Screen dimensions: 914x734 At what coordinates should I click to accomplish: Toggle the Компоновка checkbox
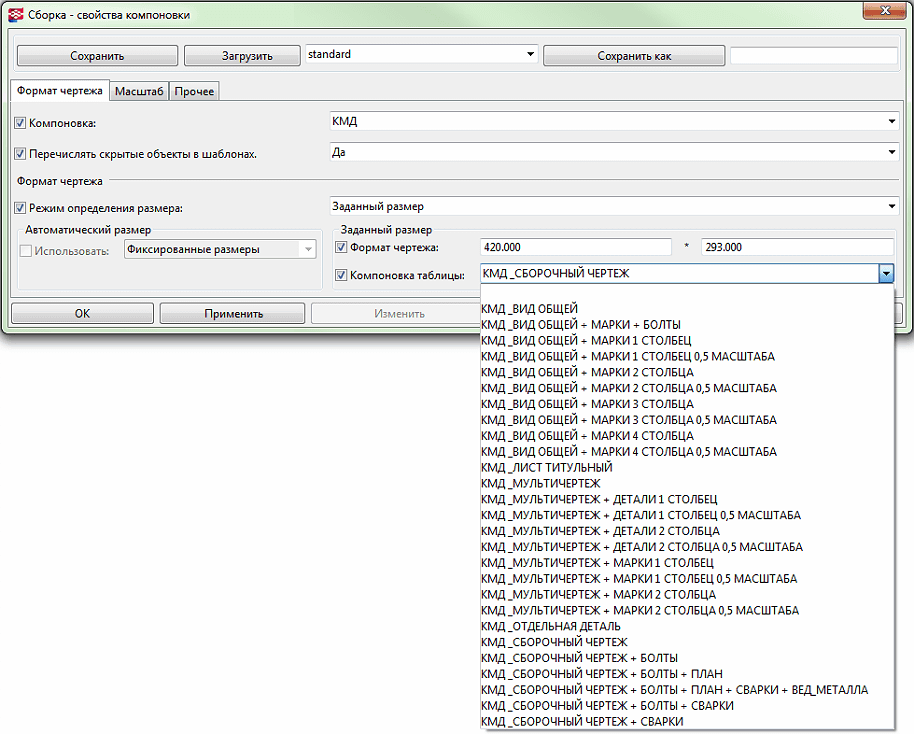[20, 123]
